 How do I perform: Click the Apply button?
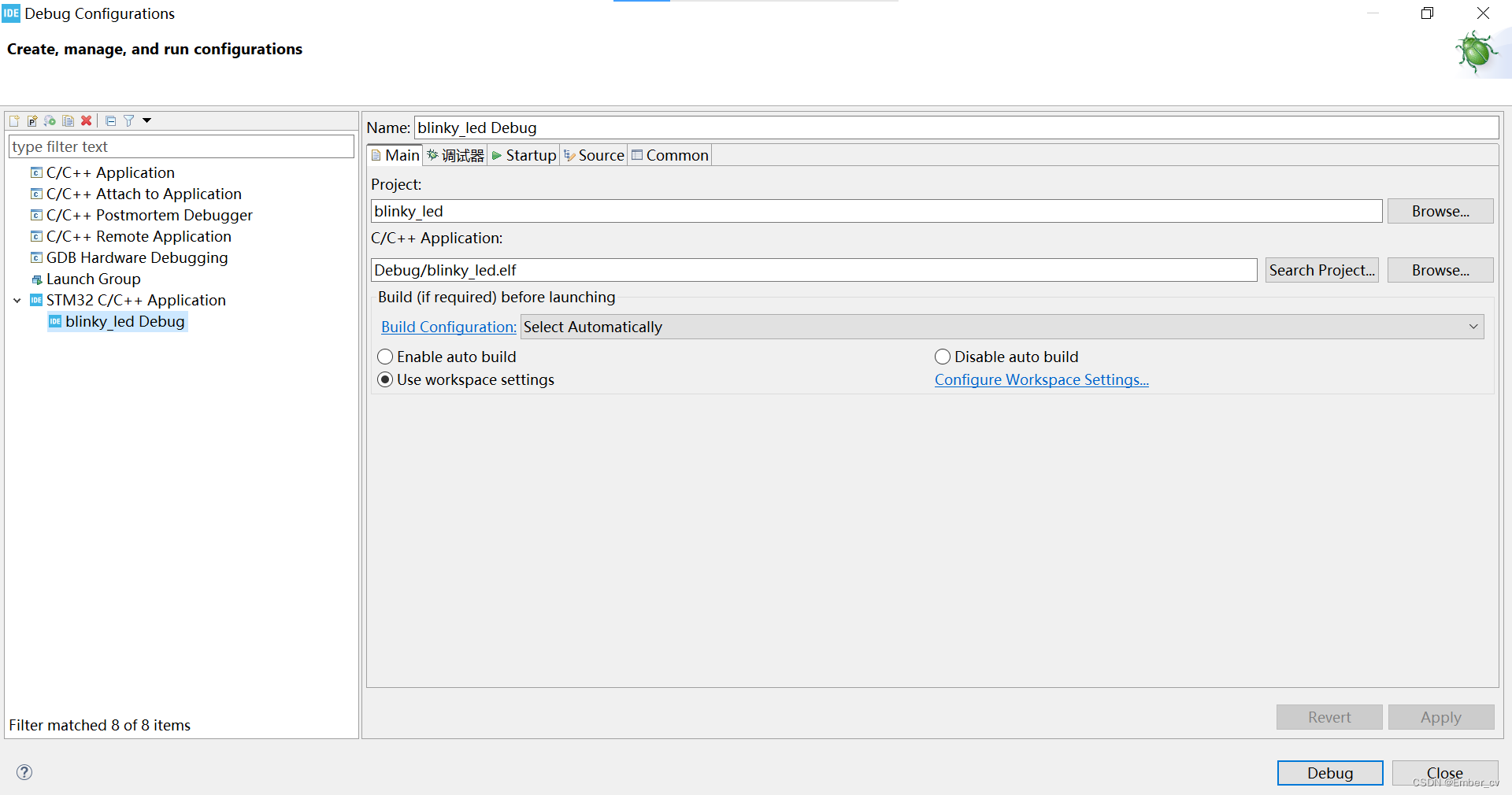pyautogui.click(x=1440, y=717)
